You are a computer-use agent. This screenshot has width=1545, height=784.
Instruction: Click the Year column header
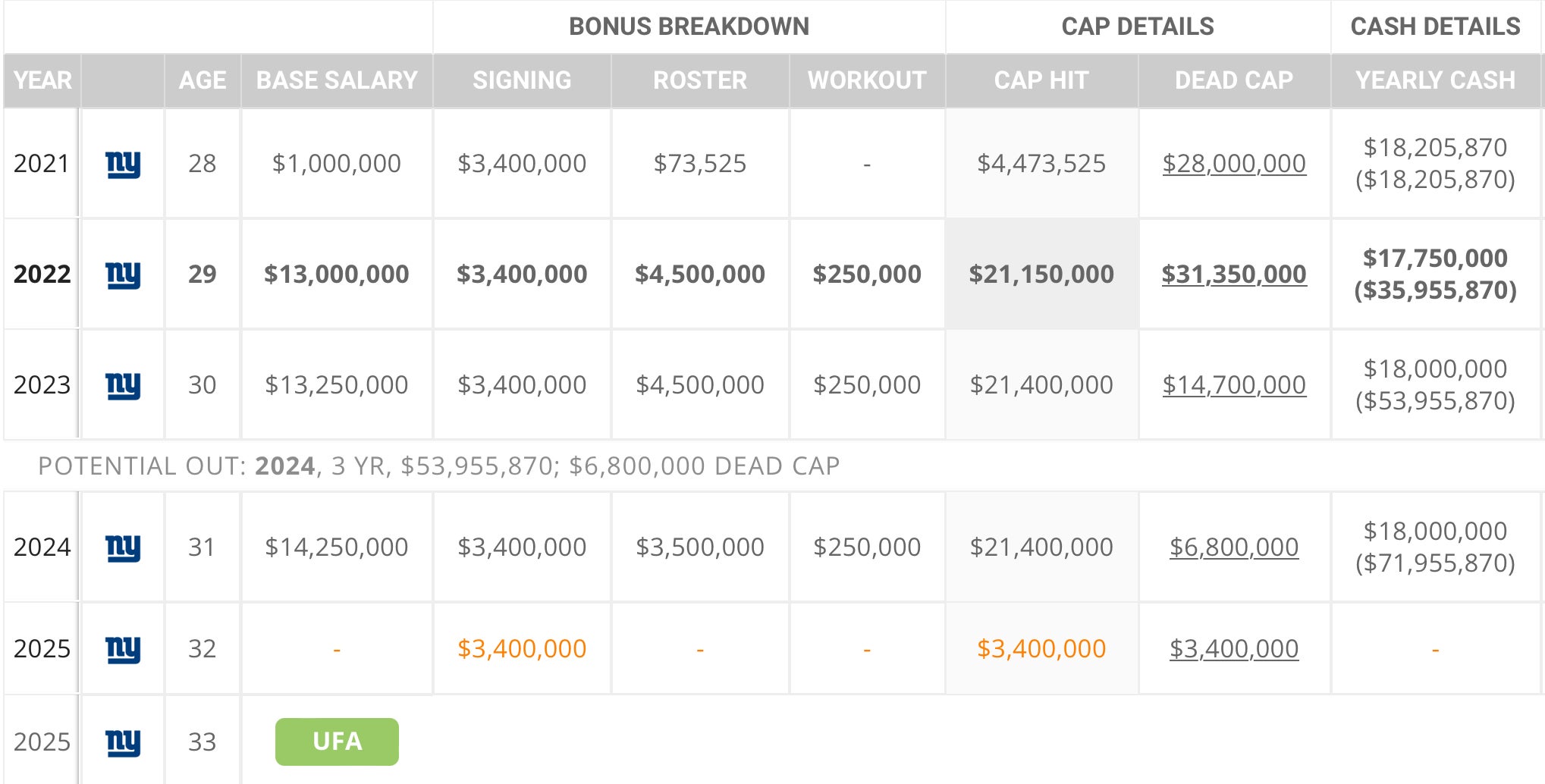coord(42,80)
